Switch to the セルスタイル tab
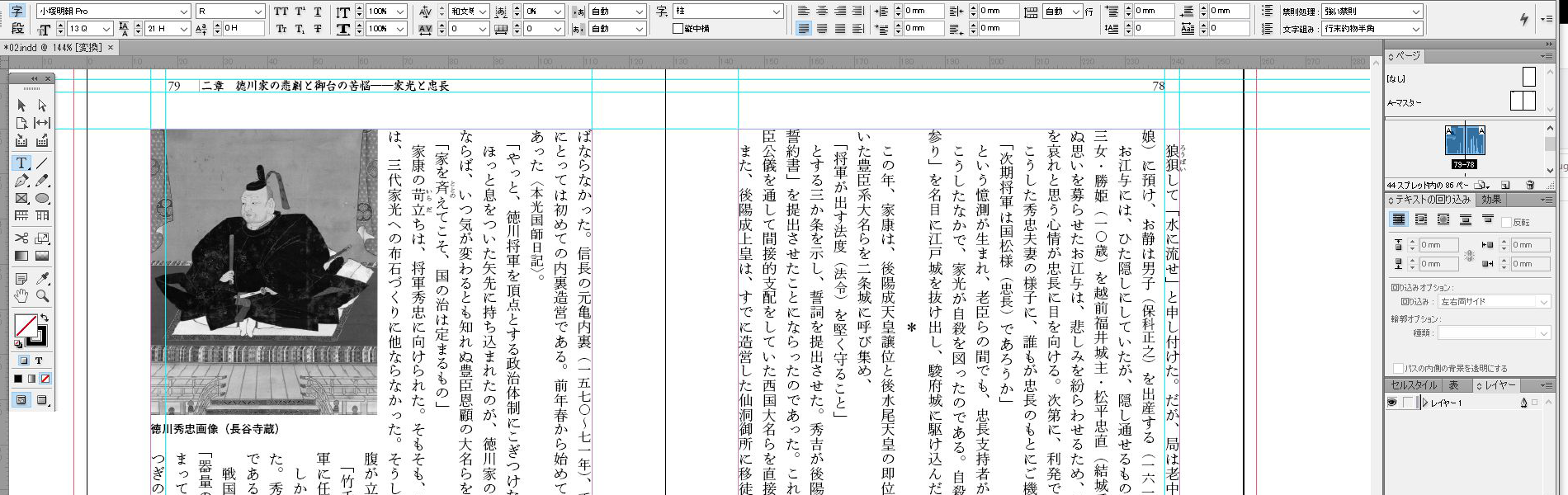The image size is (1568, 495). 1414,385
